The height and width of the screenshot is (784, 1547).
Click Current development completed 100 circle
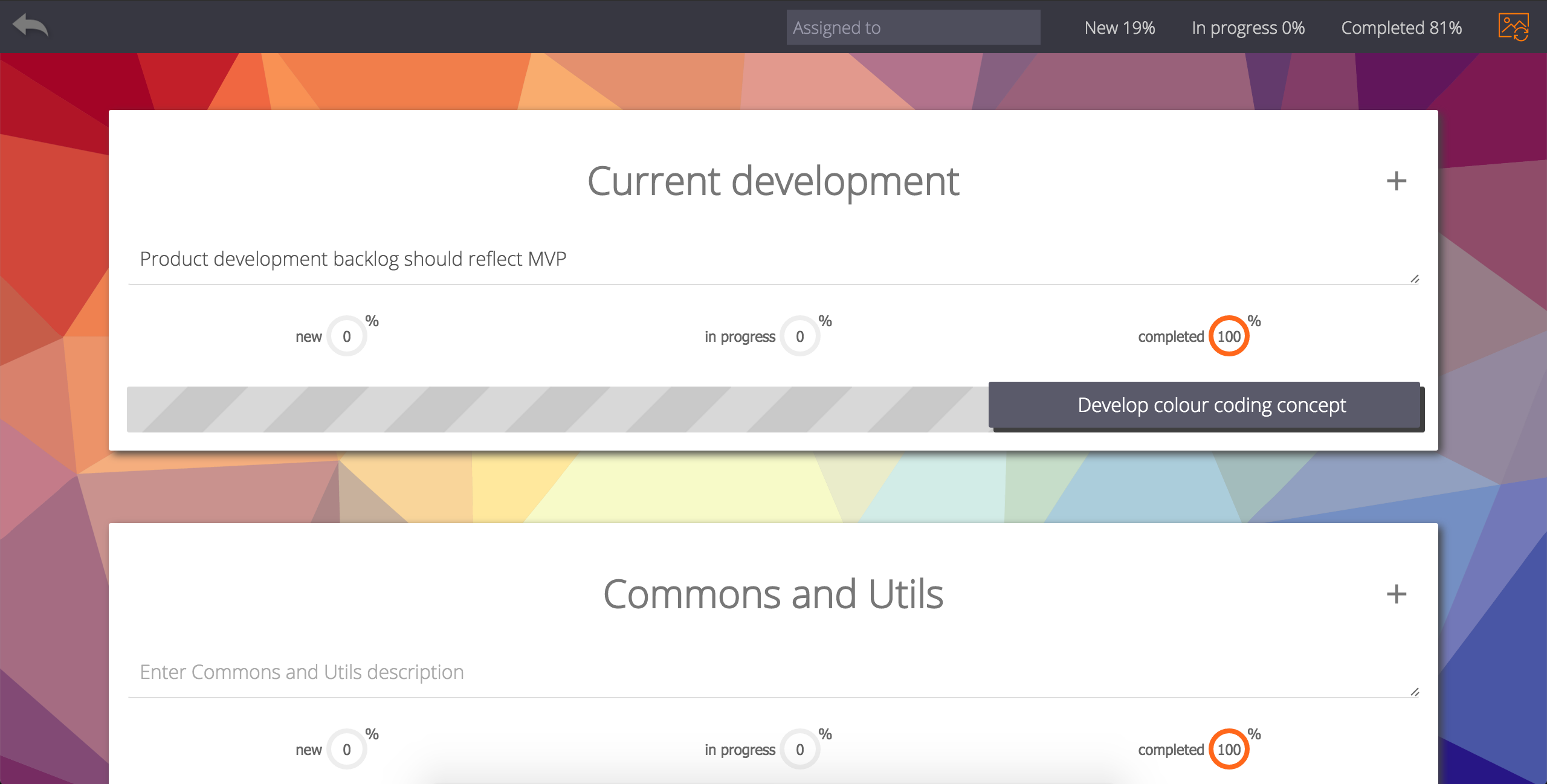coord(1229,336)
